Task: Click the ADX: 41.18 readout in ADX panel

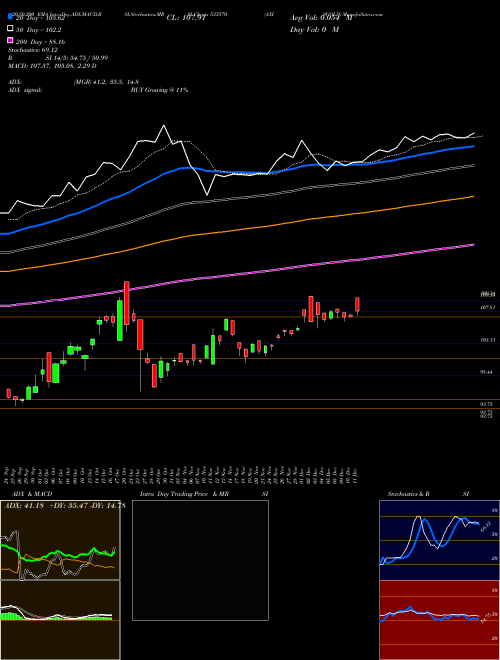Action: (25, 506)
